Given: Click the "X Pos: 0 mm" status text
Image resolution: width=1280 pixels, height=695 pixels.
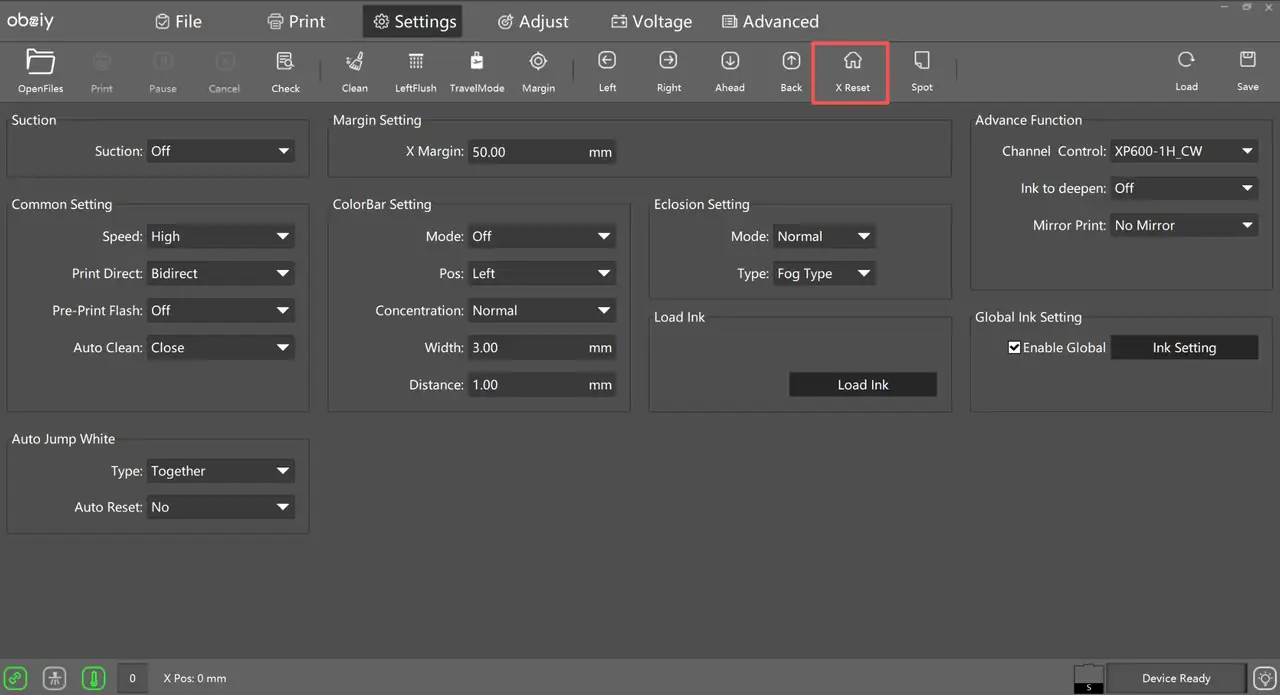Looking at the screenshot, I should click(195, 678).
